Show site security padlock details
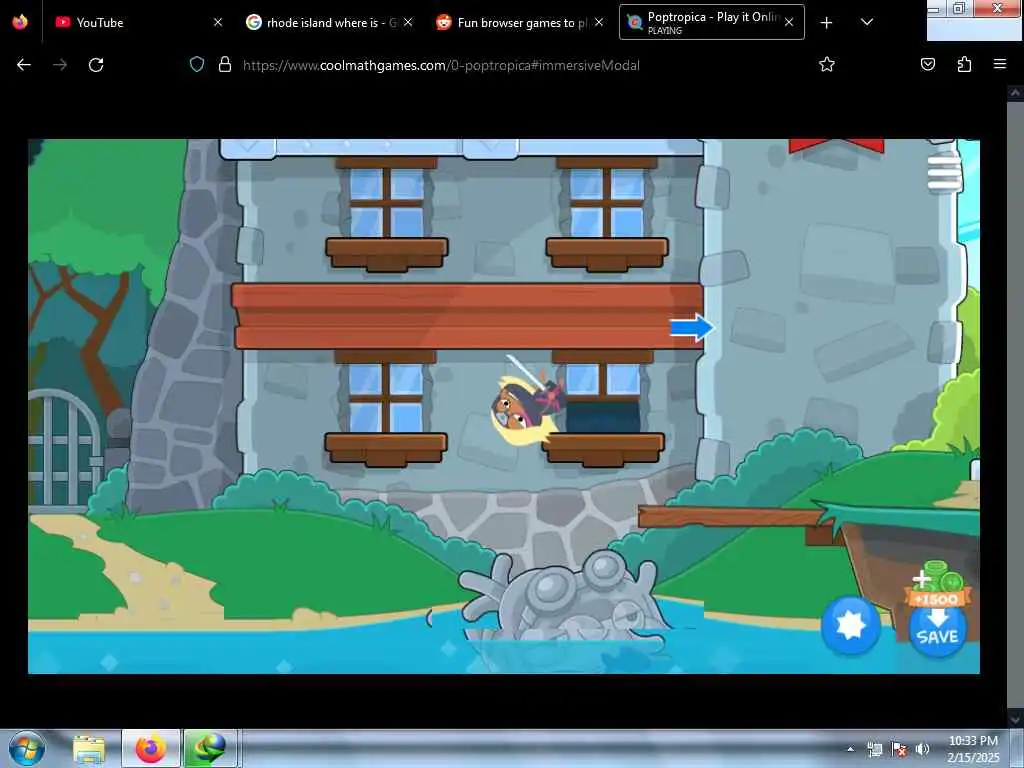This screenshot has width=1024, height=768. point(225,65)
